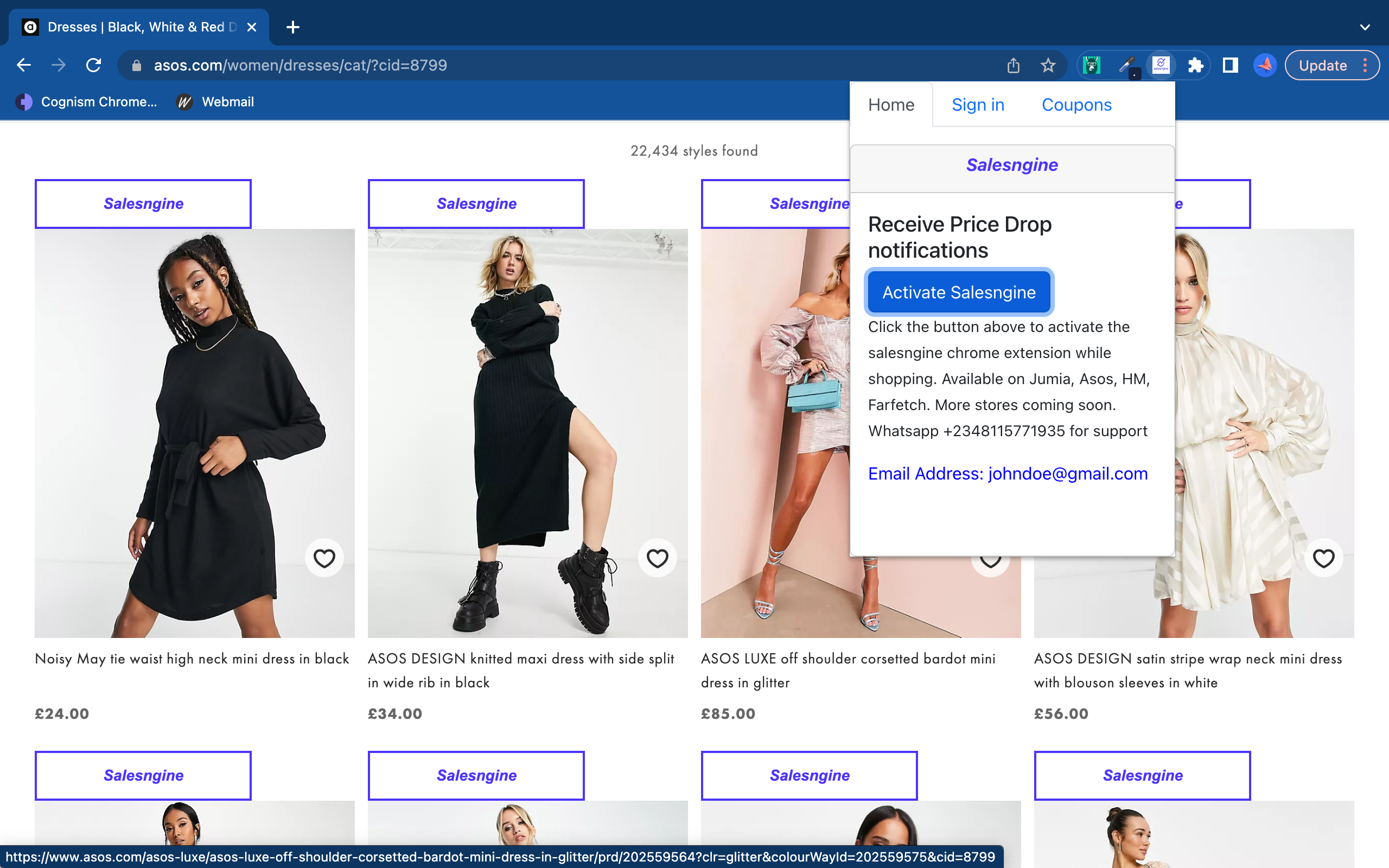Select the Dresses browser tab
This screenshot has height=868, width=1389.
click(x=138, y=27)
